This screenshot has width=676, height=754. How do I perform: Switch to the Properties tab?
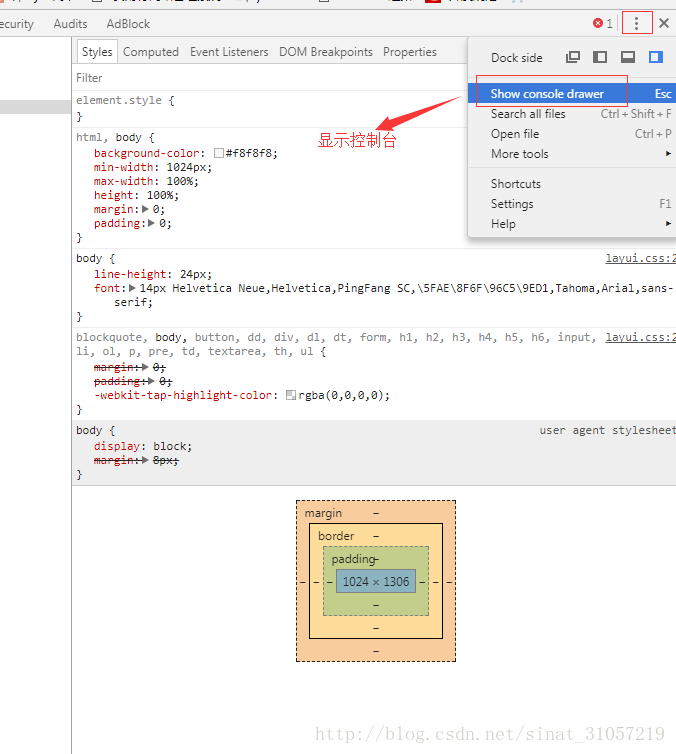pos(410,51)
